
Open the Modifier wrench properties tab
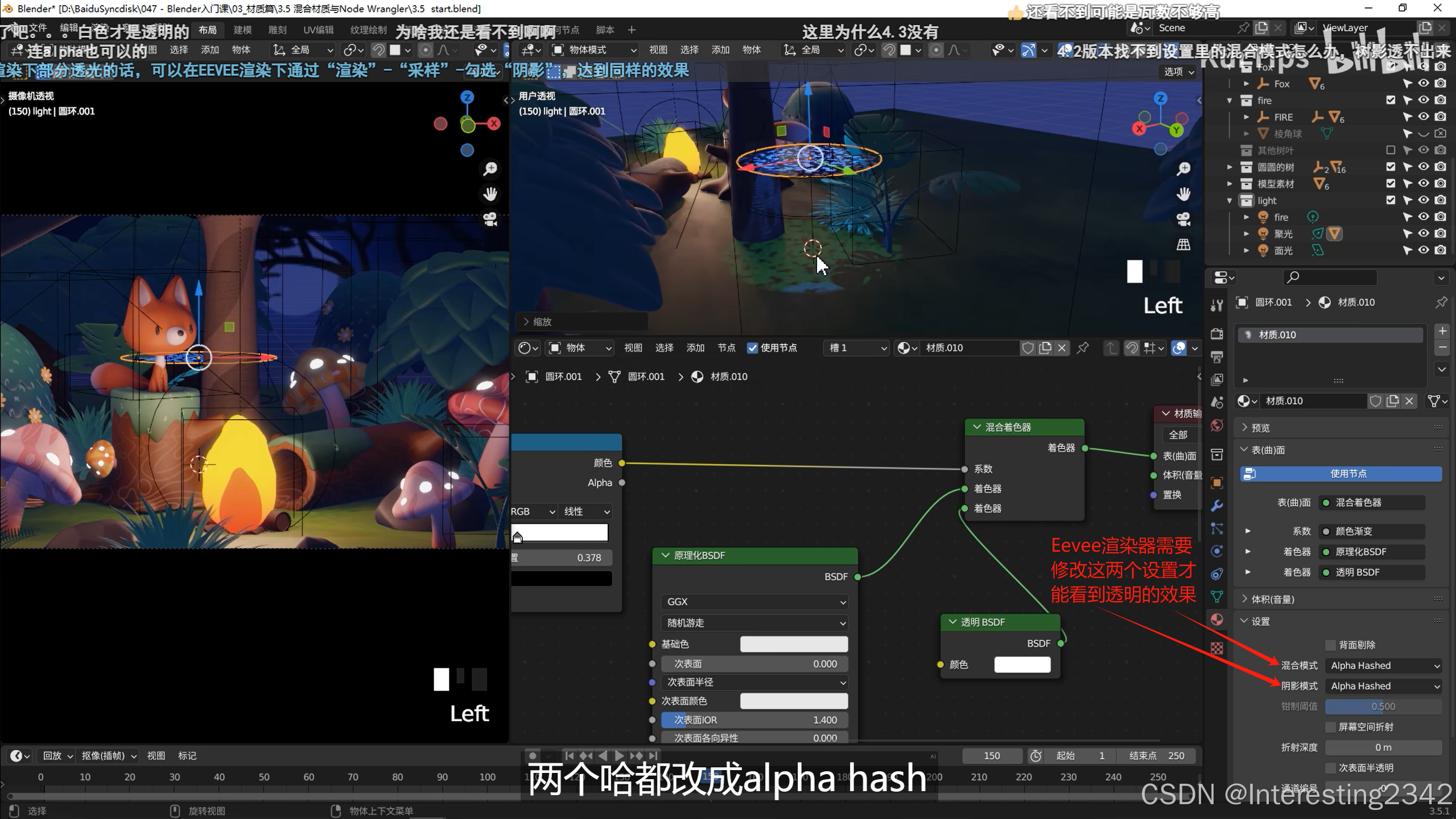(x=1217, y=506)
